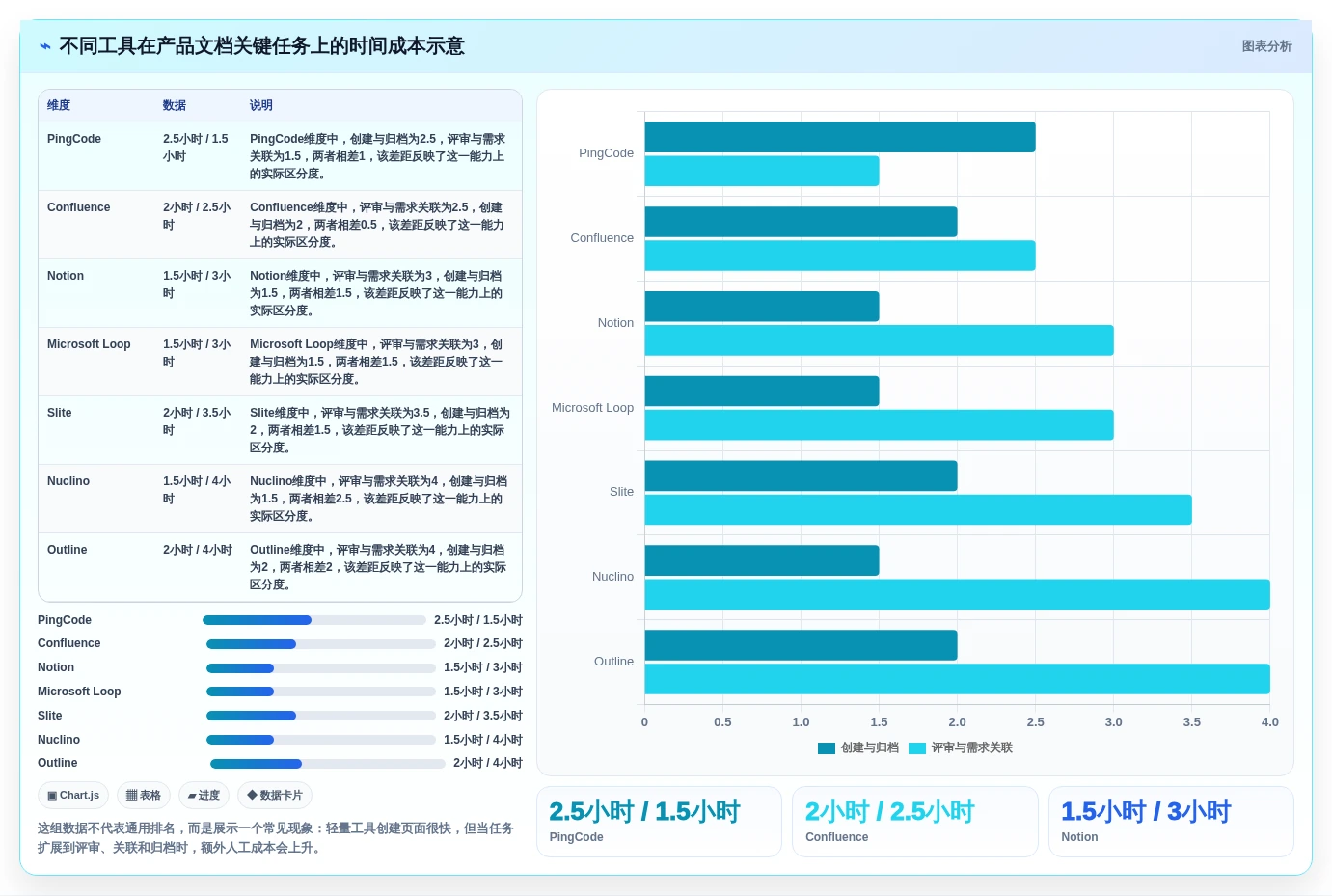Click the Confluence progress bar
This screenshot has width=1332, height=896.
321,644
